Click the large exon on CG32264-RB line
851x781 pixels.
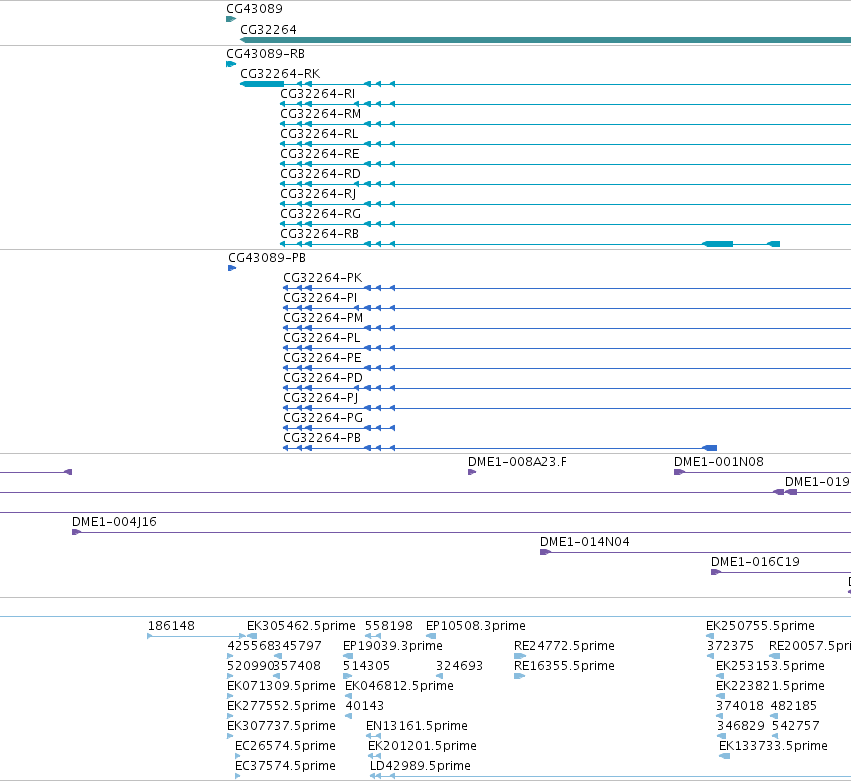[x=718, y=244]
